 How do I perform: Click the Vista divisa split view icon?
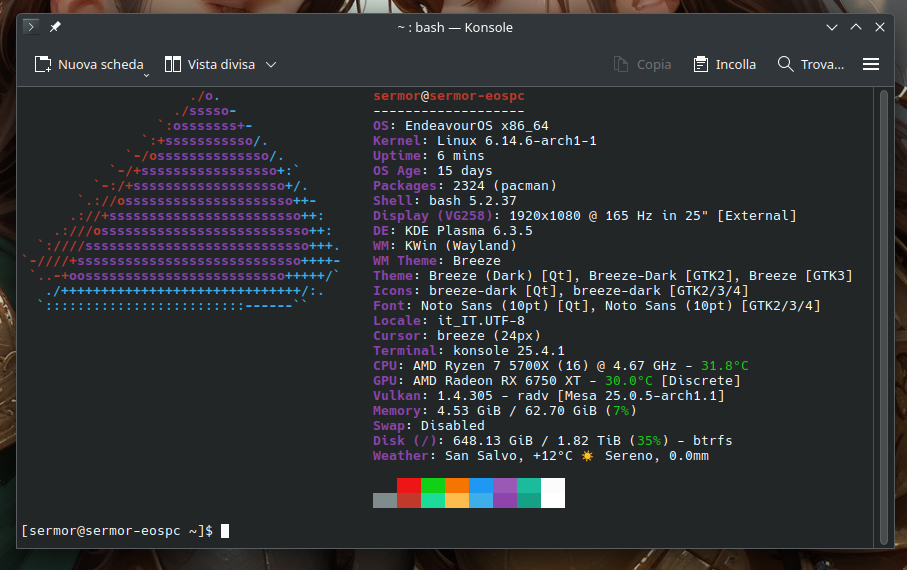(x=173, y=64)
